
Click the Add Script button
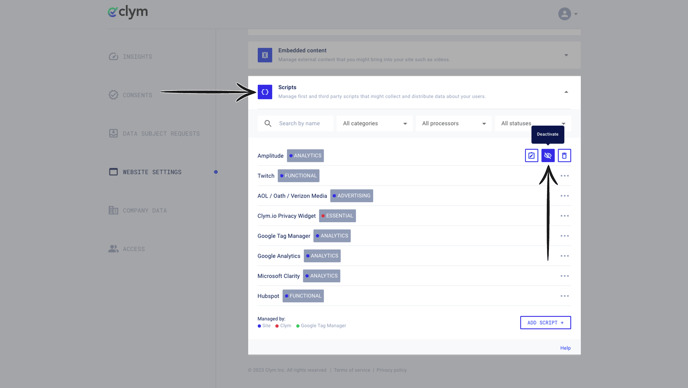click(545, 323)
